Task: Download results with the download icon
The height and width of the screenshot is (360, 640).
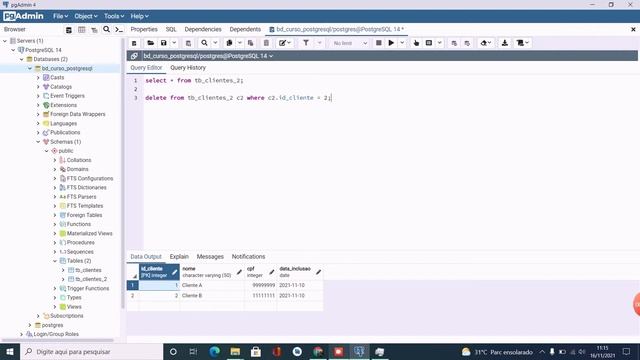Action: [505, 43]
